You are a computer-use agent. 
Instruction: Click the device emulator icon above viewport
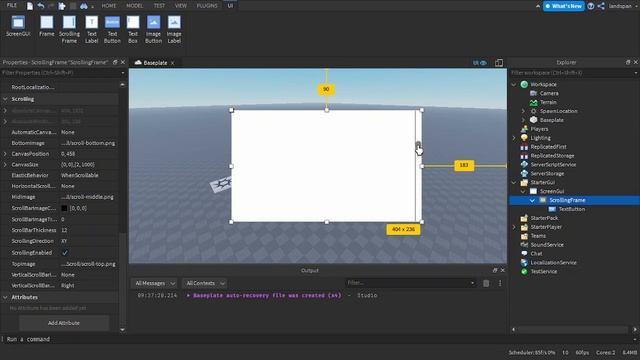[499, 62]
